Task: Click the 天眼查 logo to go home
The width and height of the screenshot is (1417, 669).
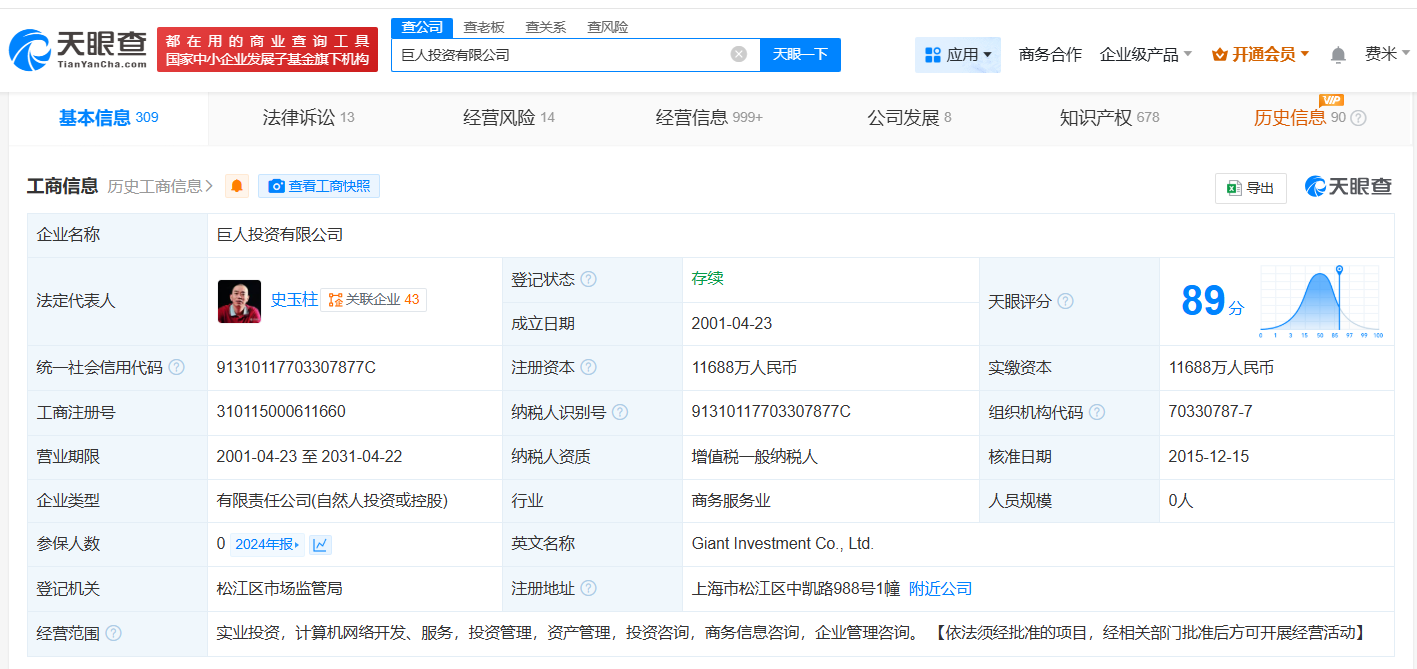Action: point(78,49)
